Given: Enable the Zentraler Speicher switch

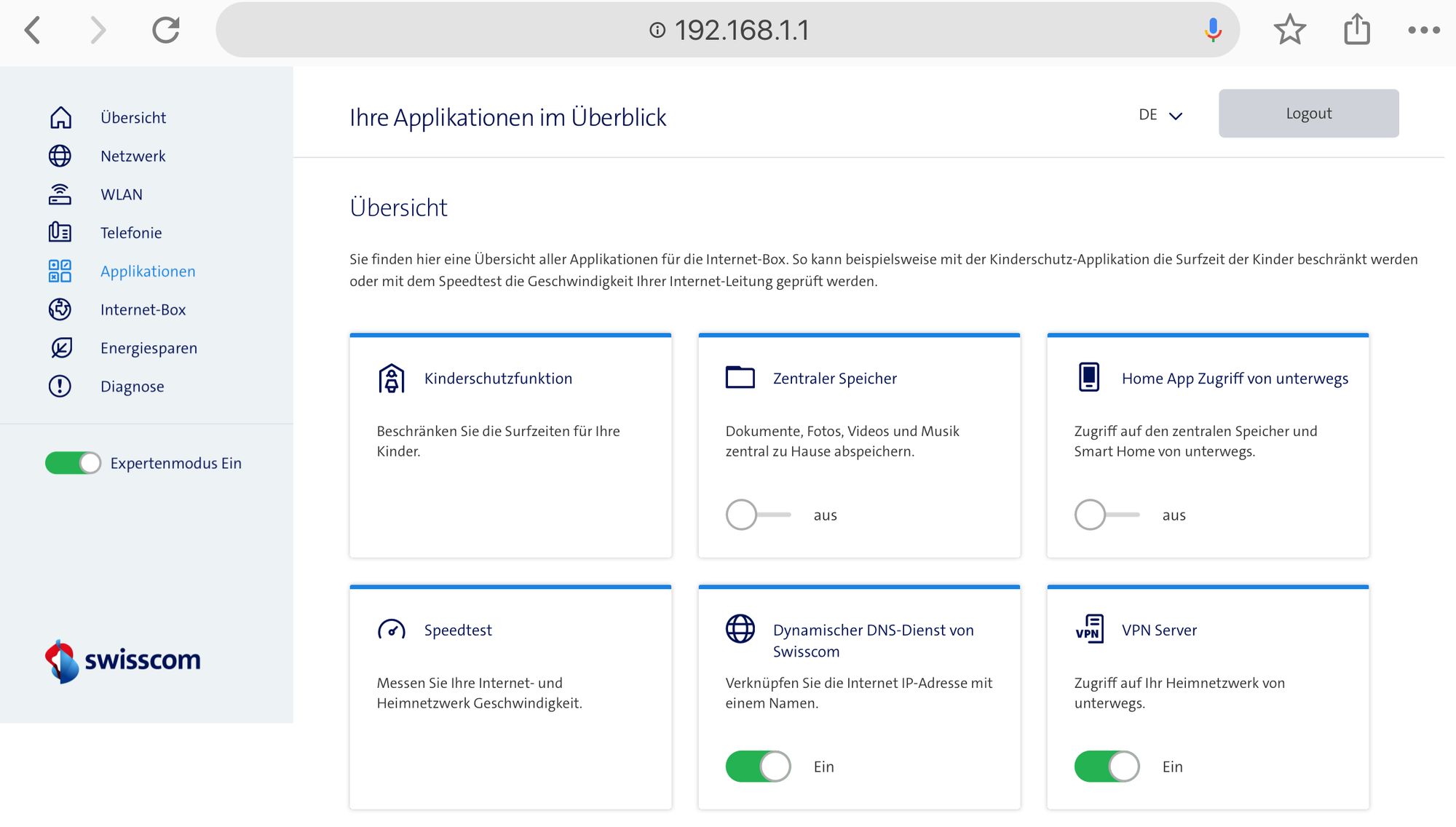Looking at the screenshot, I should point(758,515).
